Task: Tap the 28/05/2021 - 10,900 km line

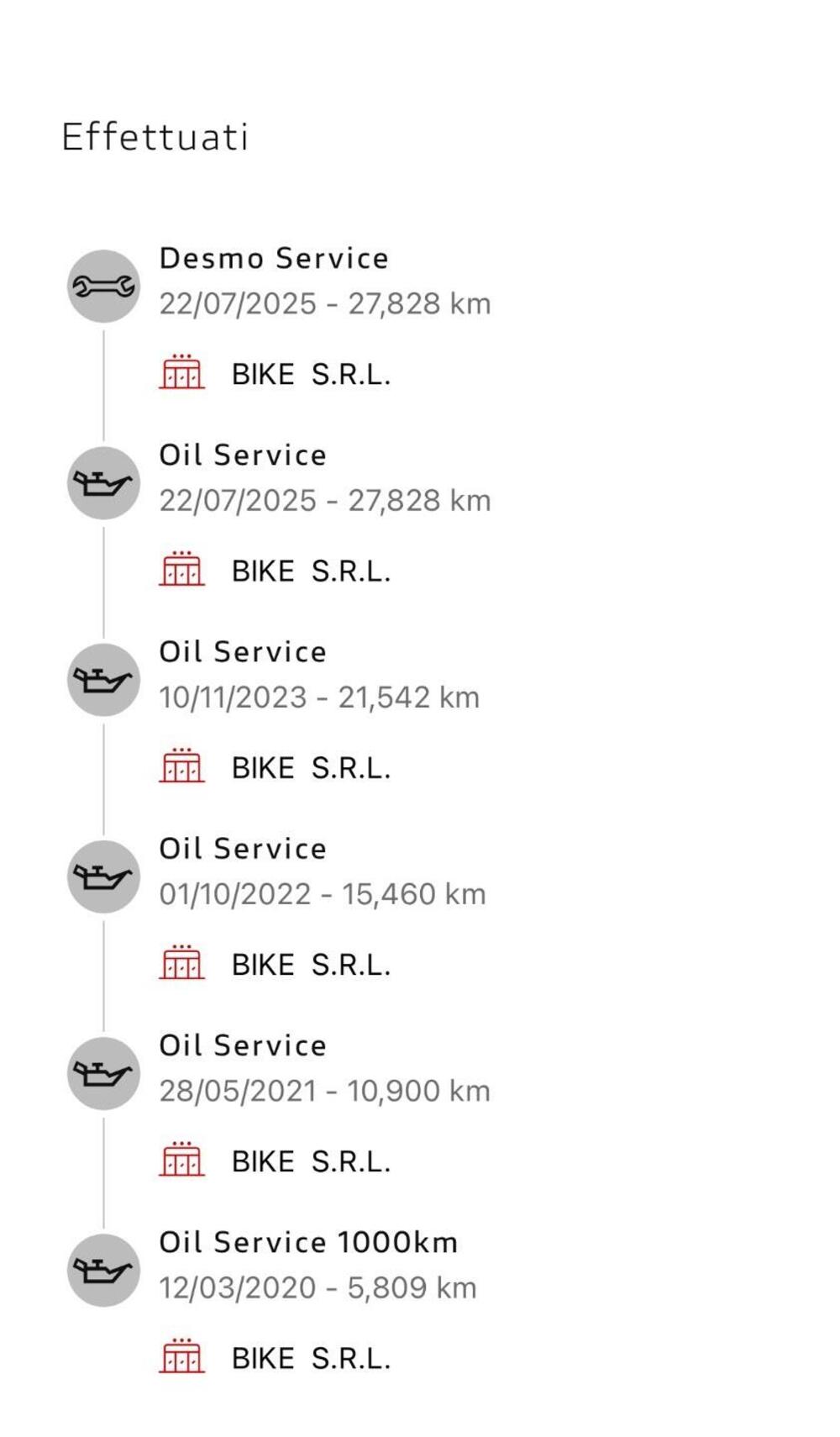Action: (324, 1091)
